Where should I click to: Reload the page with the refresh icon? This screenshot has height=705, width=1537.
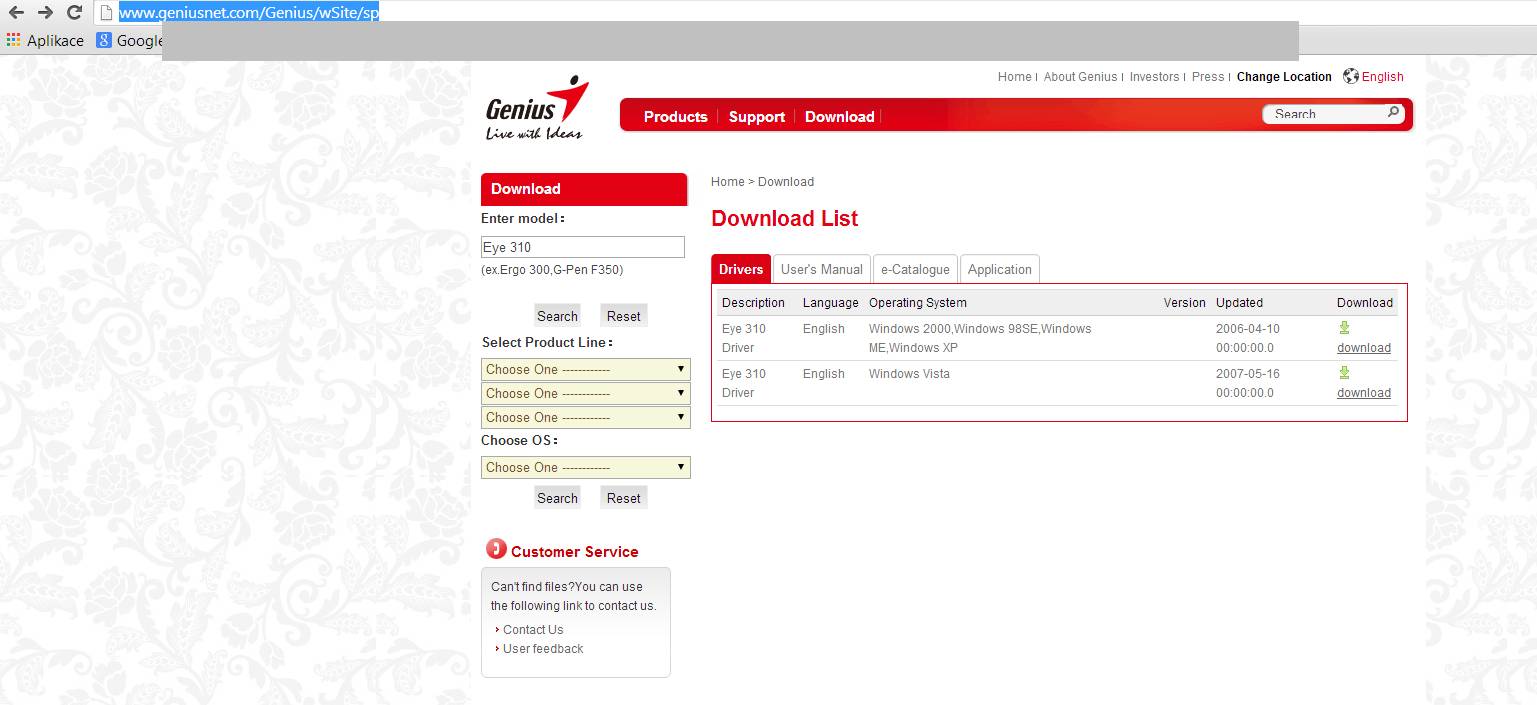pyautogui.click(x=74, y=13)
